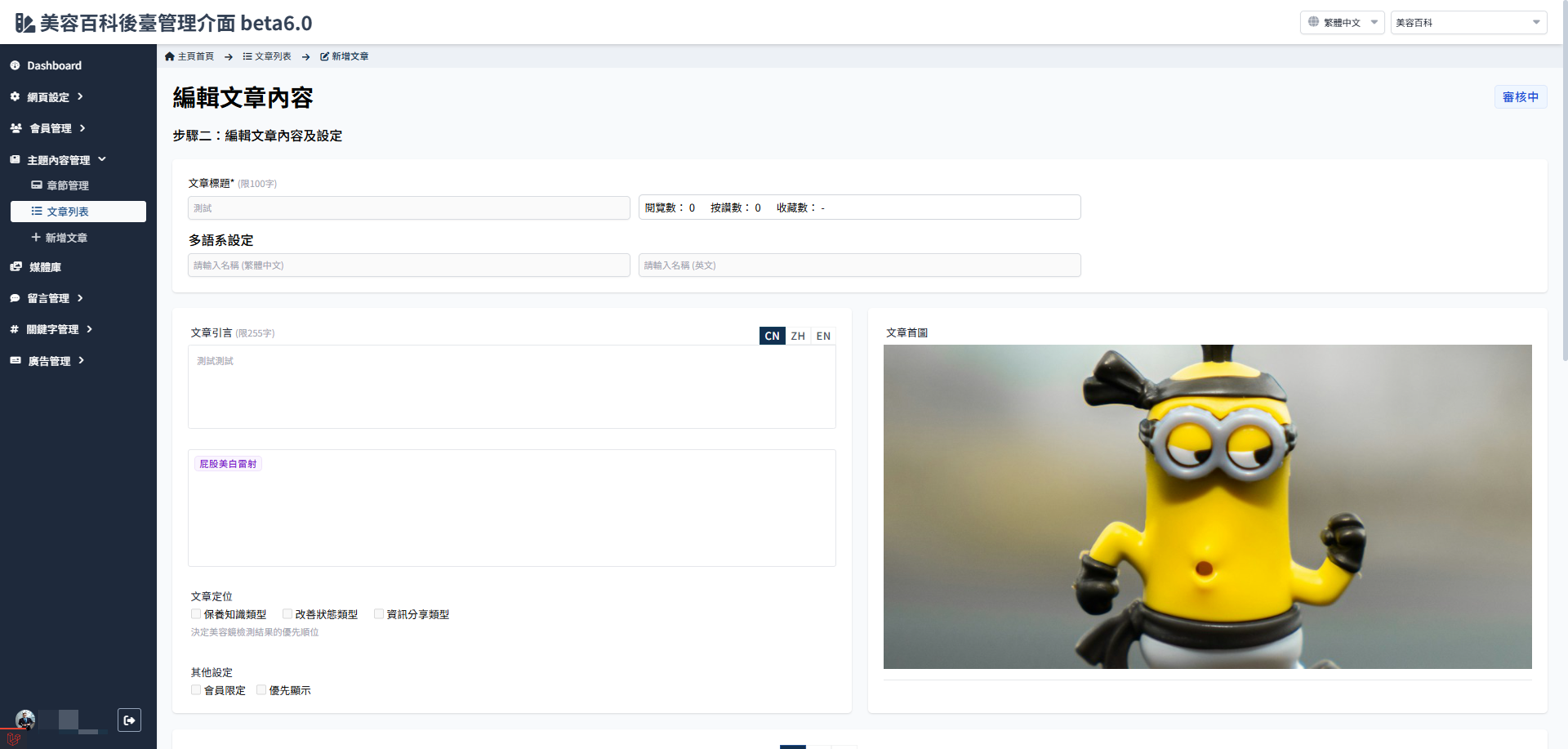Click the 網頁設定 gear icon
The height and width of the screenshot is (749, 1568).
pos(15,96)
